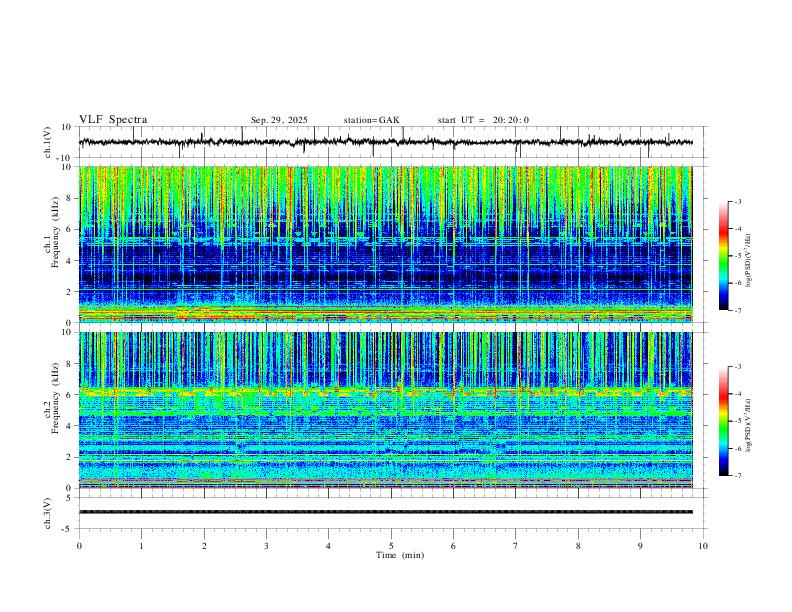The height and width of the screenshot is (612, 792).
Task: Click the time axis tick label "9"
Action: (640, 546)
